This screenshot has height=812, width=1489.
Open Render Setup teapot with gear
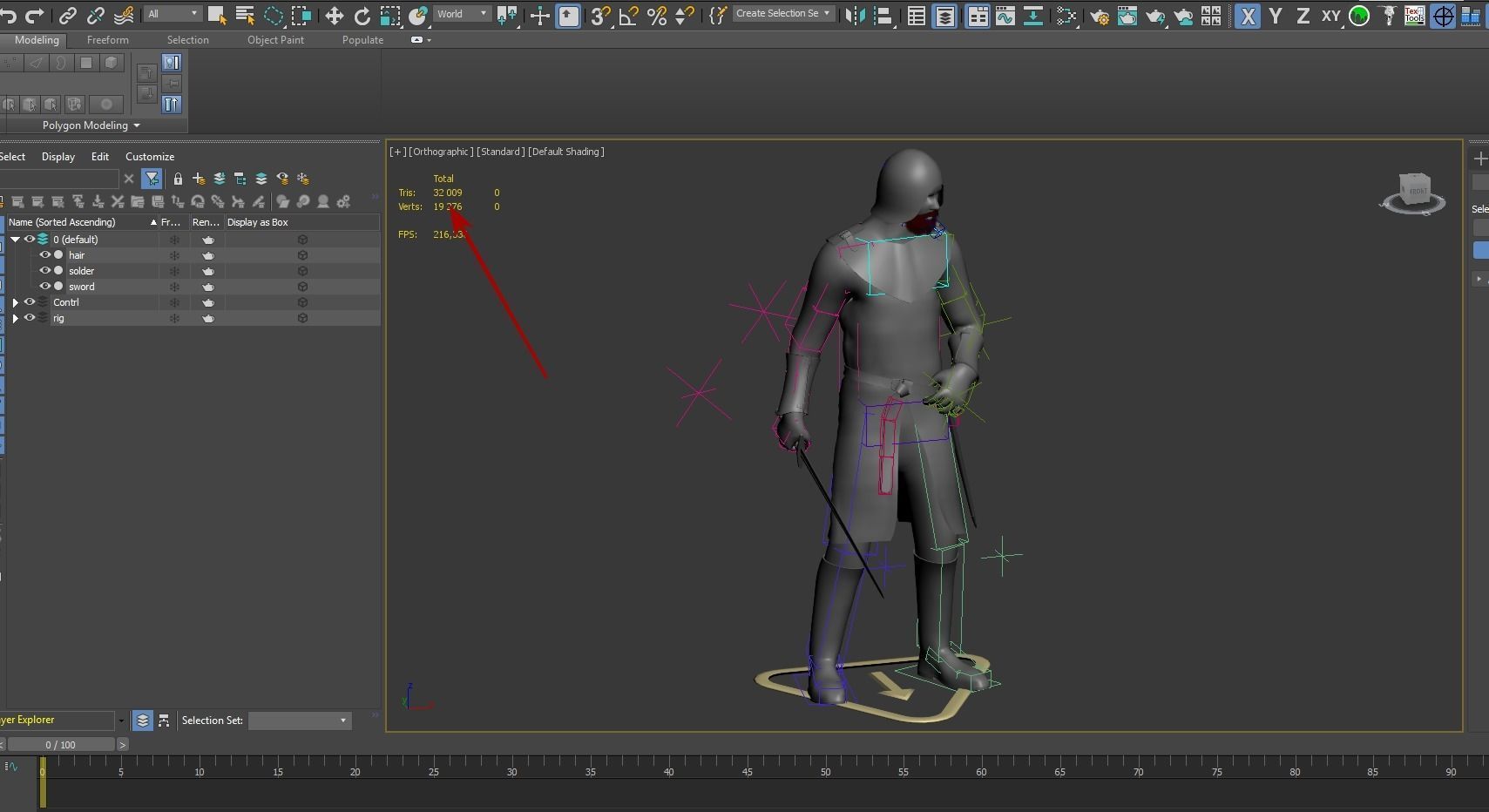(x=1100, y=15)
